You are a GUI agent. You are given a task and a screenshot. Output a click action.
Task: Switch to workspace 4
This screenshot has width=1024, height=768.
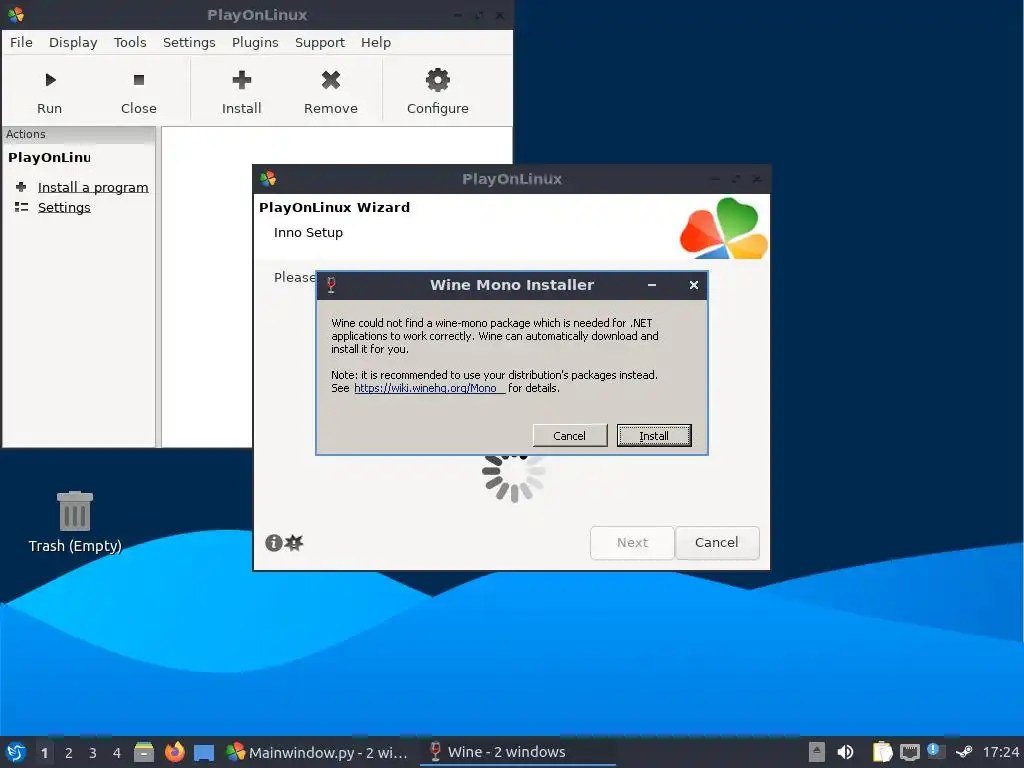(117, 753)
